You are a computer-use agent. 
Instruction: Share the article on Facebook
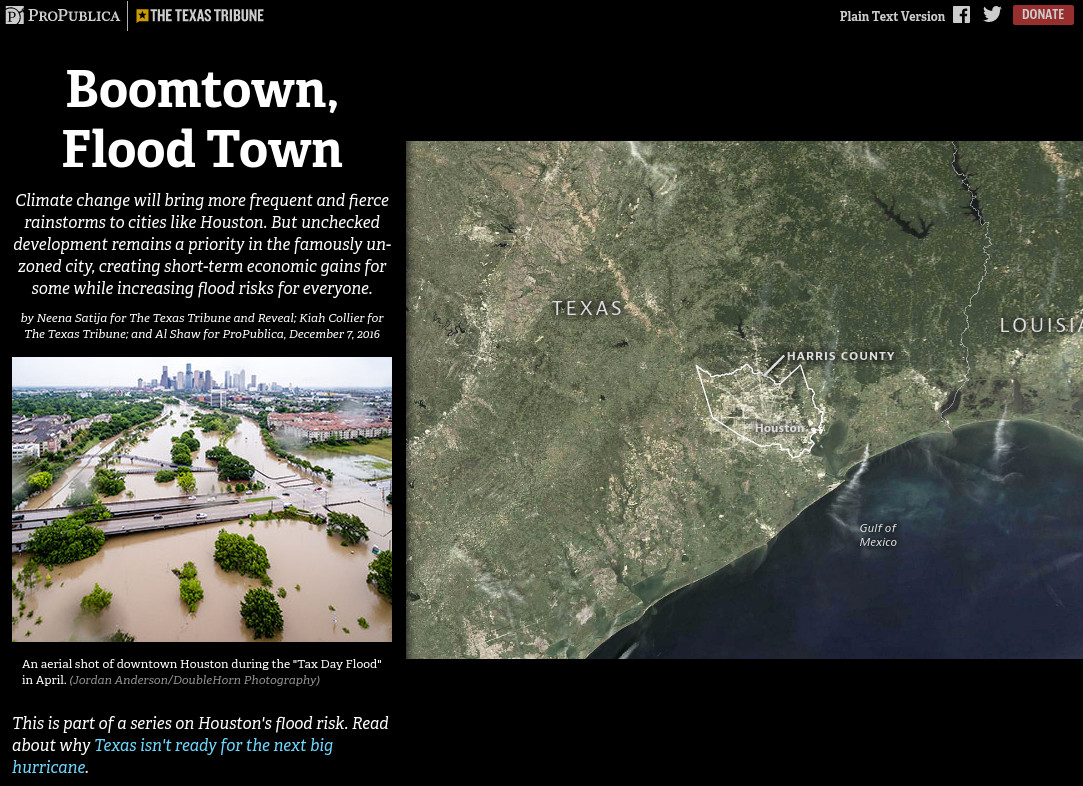pyautogui.click(x=961, y=15)
